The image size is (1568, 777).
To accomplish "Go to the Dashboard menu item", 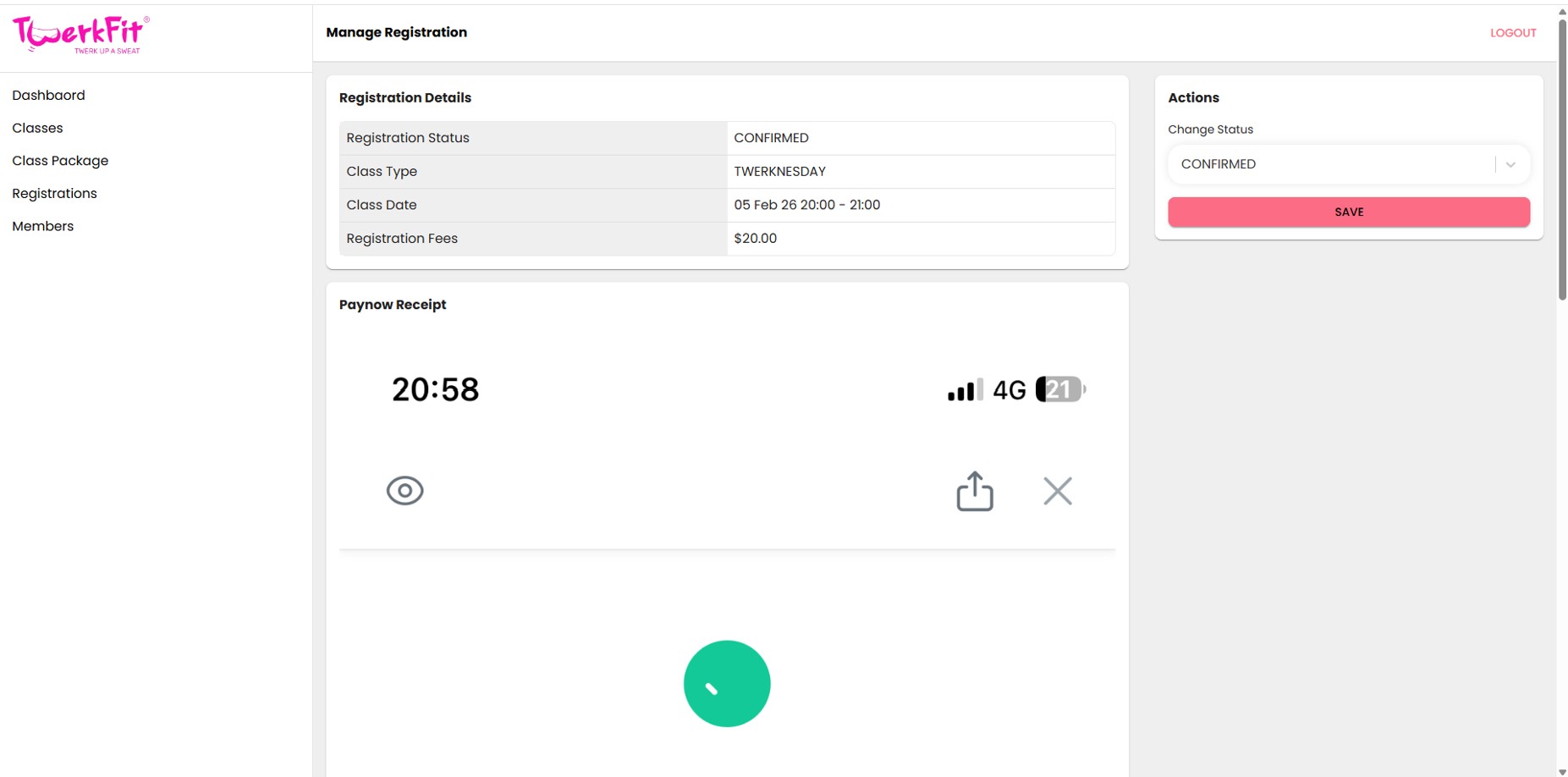I will point(48,95).
